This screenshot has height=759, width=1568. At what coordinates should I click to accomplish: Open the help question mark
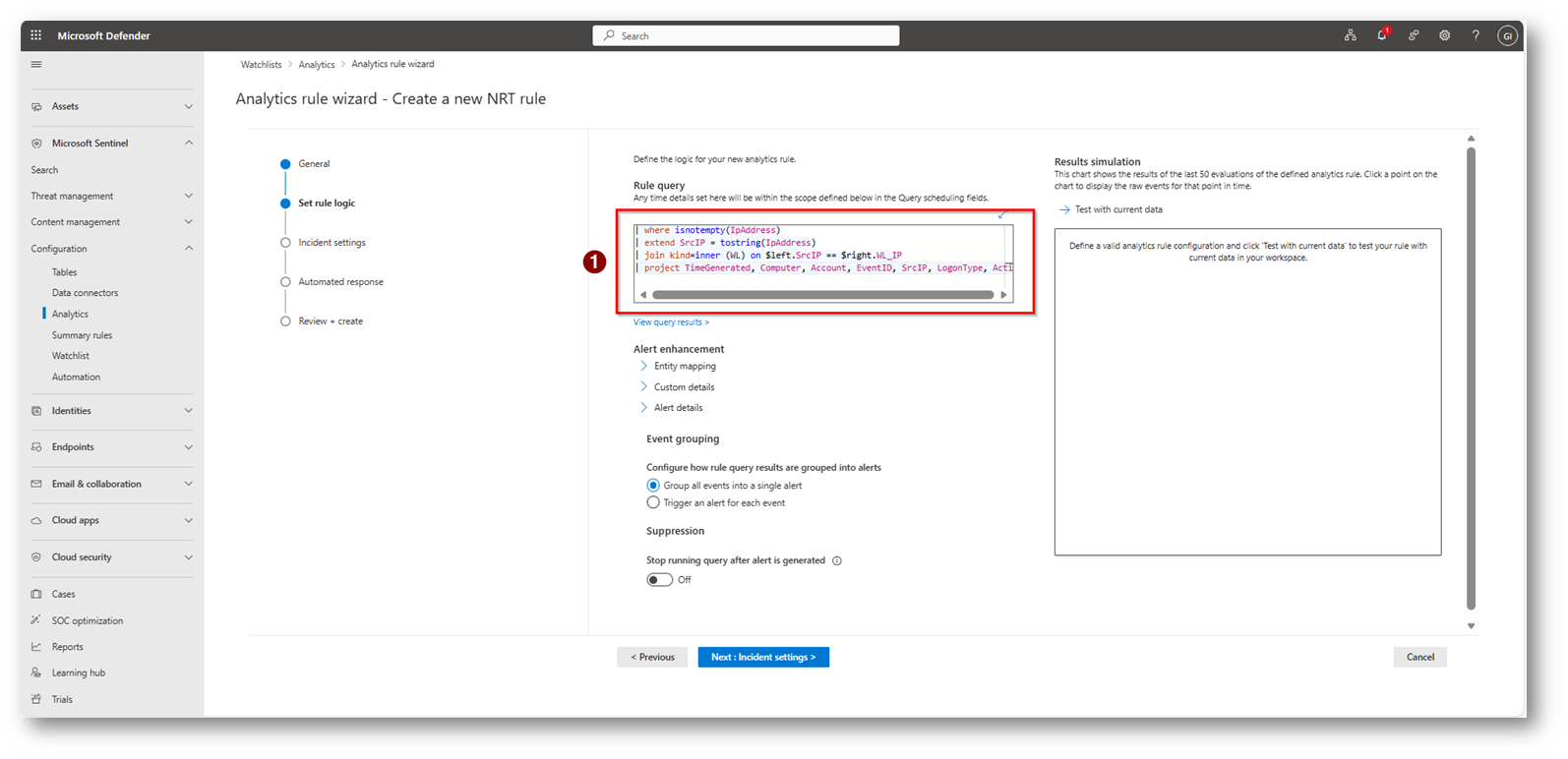1476,35
